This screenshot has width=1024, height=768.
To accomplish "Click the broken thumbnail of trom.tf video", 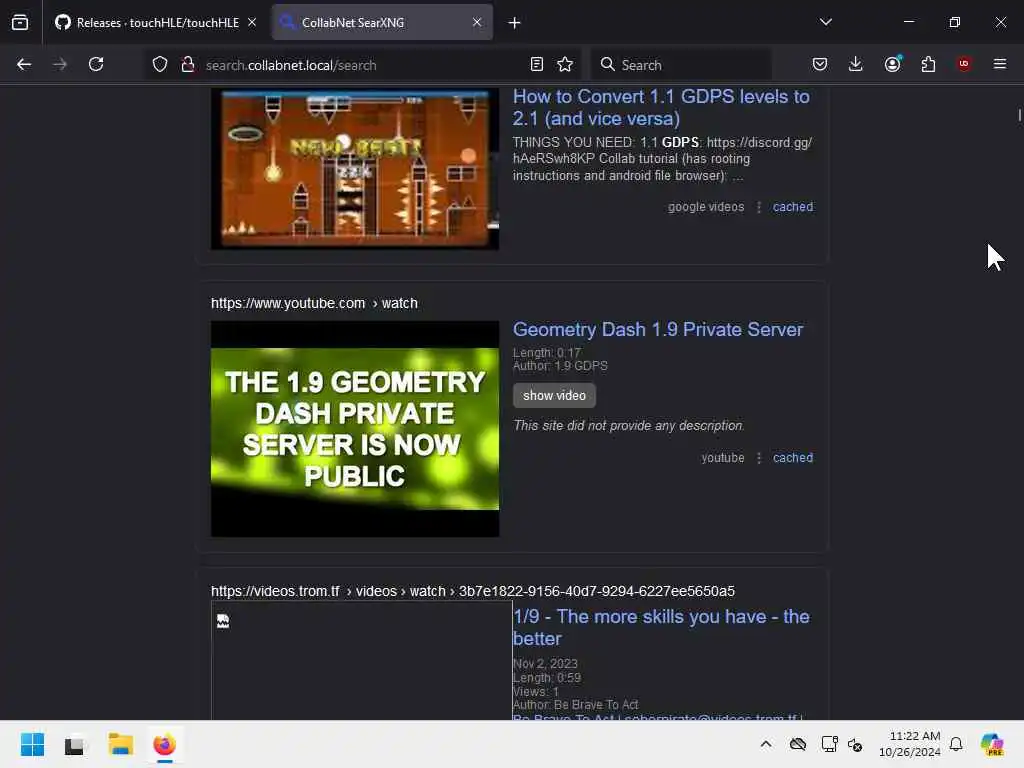I will (361, 661).
